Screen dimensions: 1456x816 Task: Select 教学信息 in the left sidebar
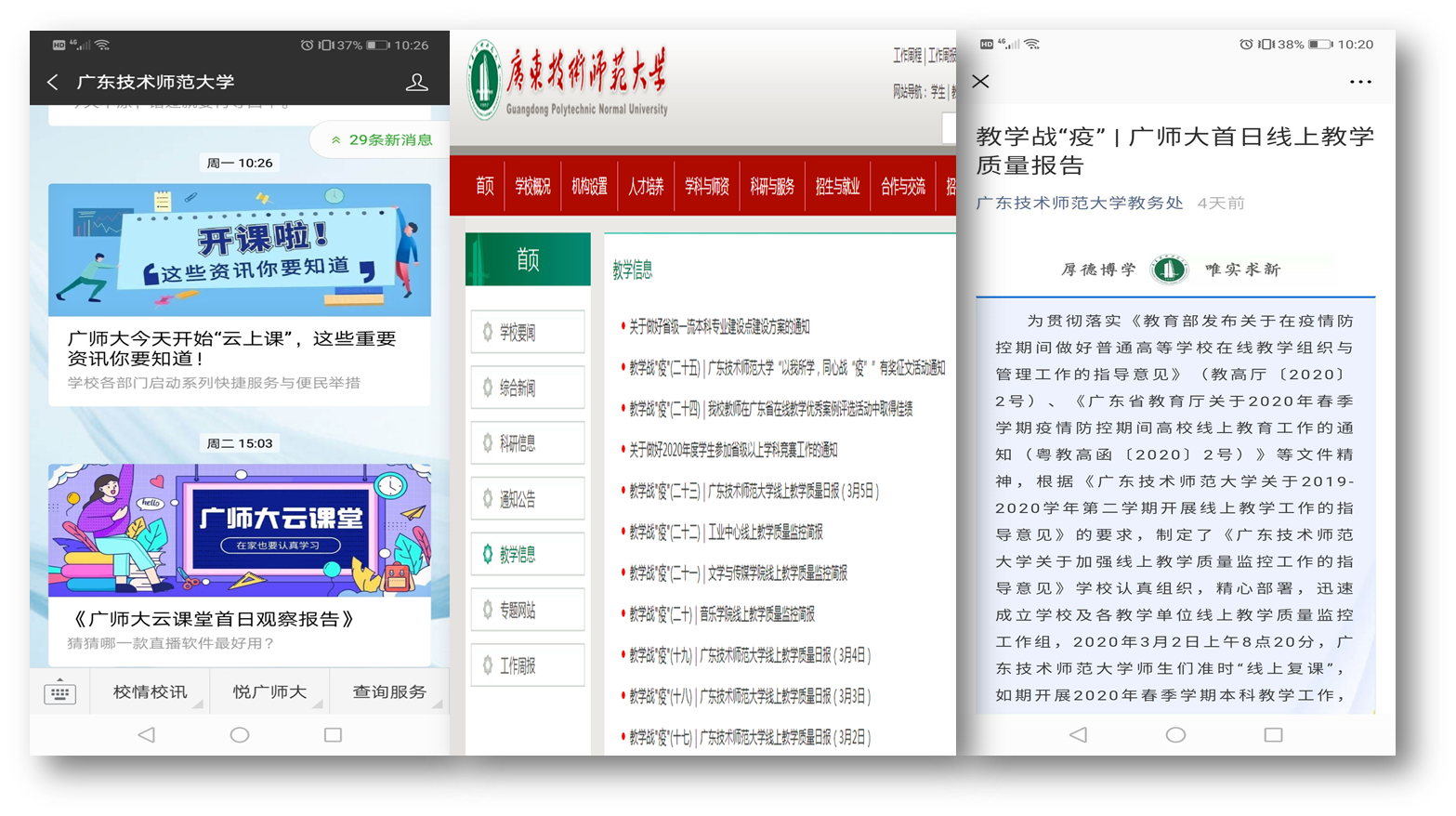click(x=527, y=555)
